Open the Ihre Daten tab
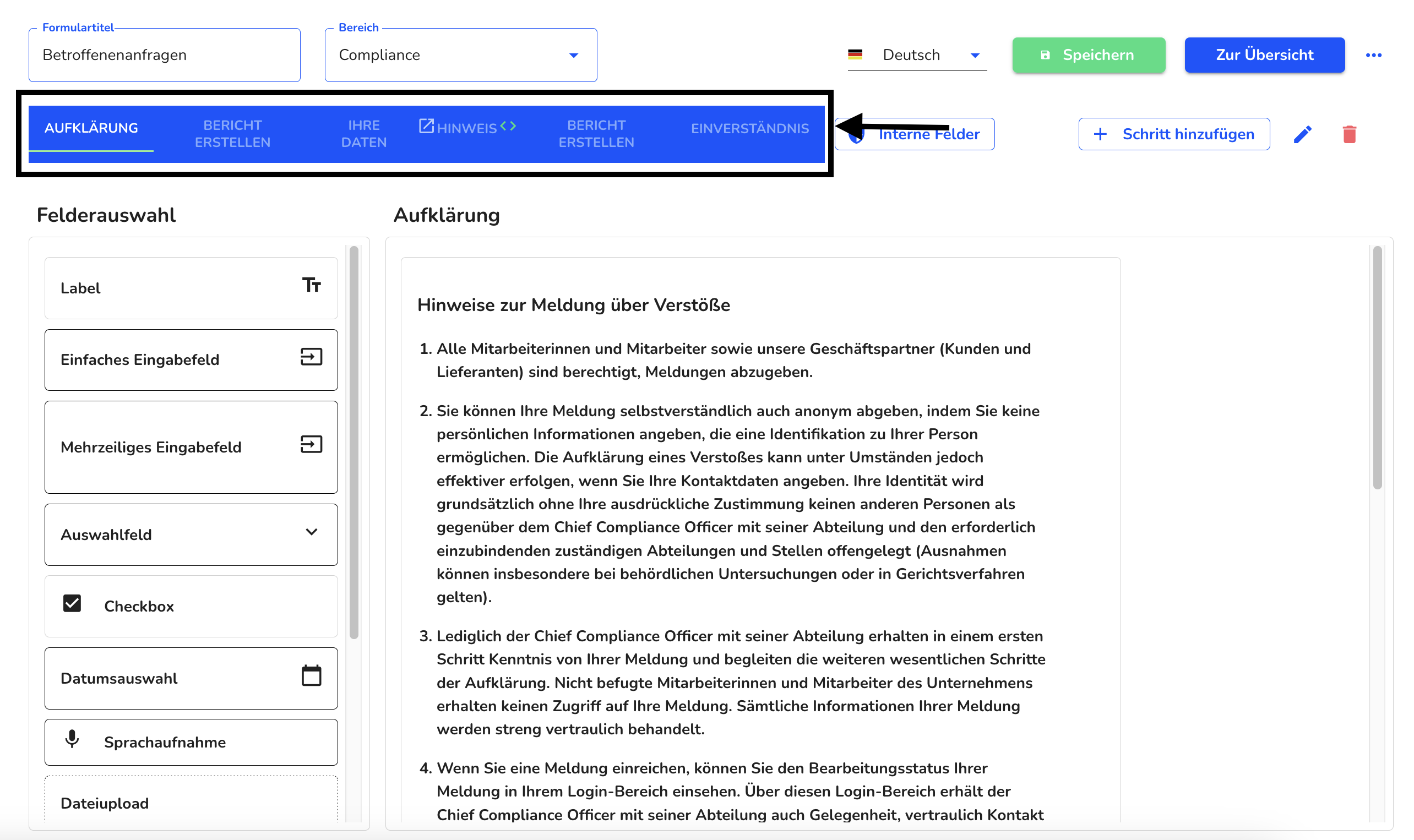 tap(364, 134)
